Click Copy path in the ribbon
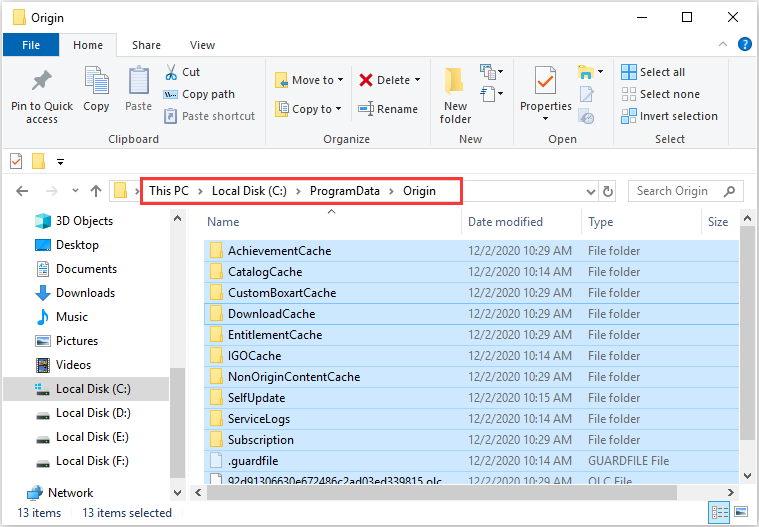 pos(199,94)
